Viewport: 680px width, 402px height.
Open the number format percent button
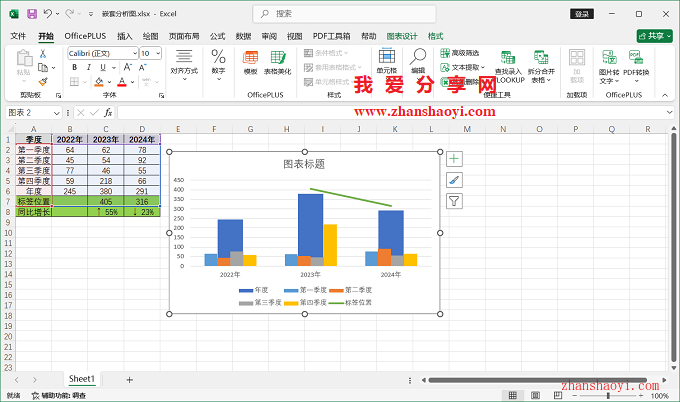click(218, 65)
